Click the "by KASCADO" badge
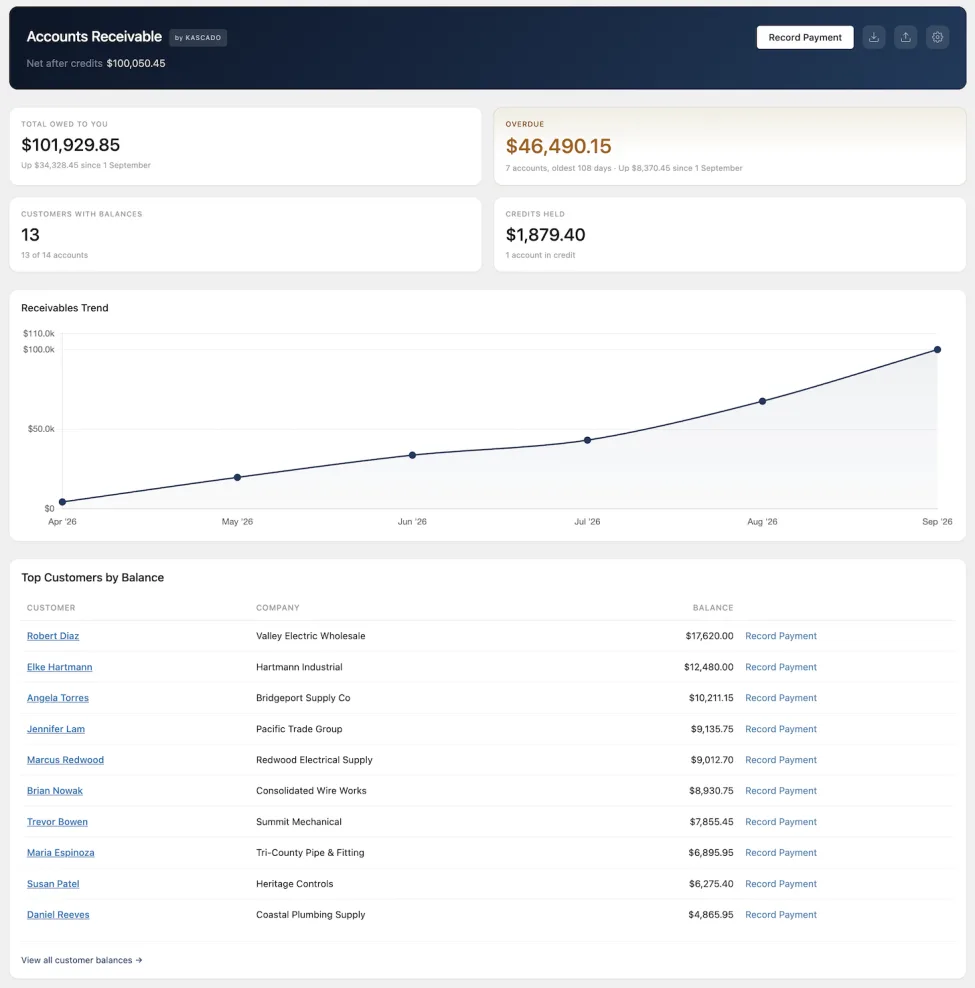Screen dimensions: 975x988 click(198, 38)
